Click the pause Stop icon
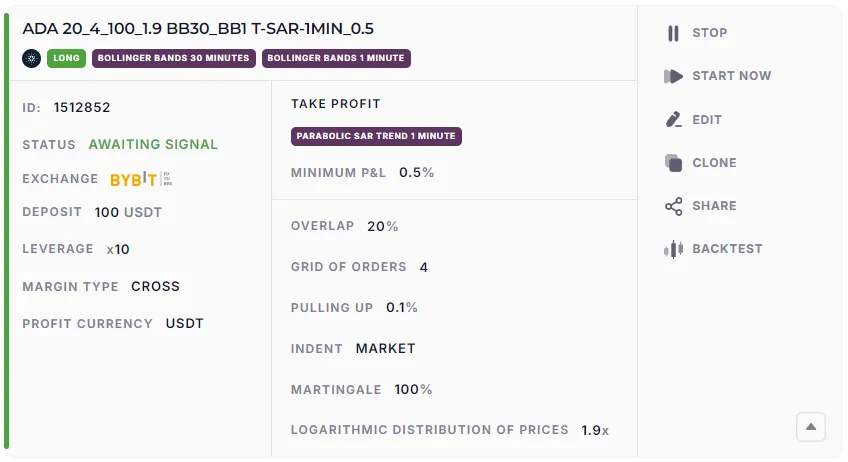Screen dimensions: 848x462 [673, 33]
